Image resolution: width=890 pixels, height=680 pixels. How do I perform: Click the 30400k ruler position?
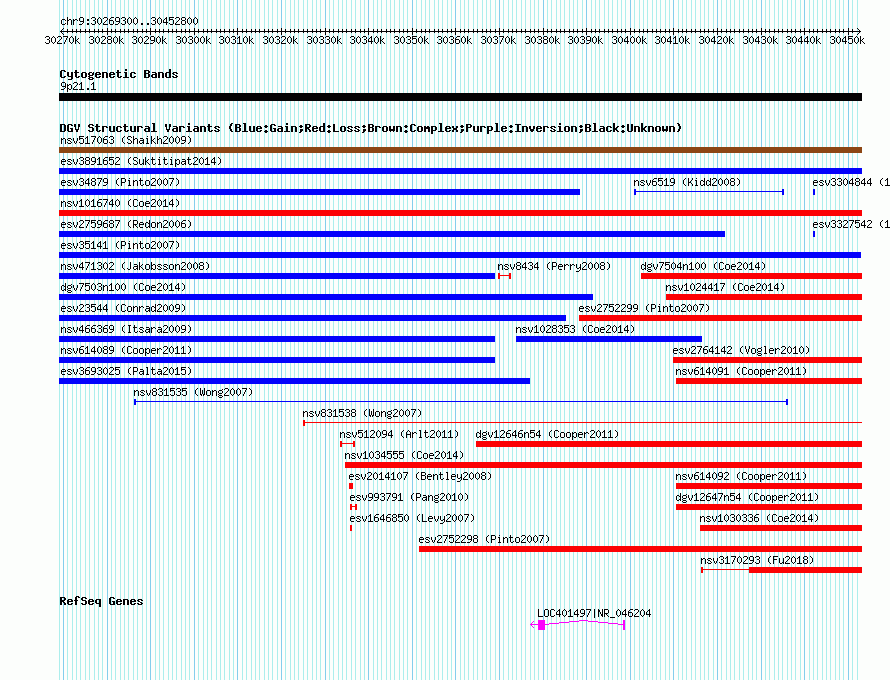click(x=629, y=40)
